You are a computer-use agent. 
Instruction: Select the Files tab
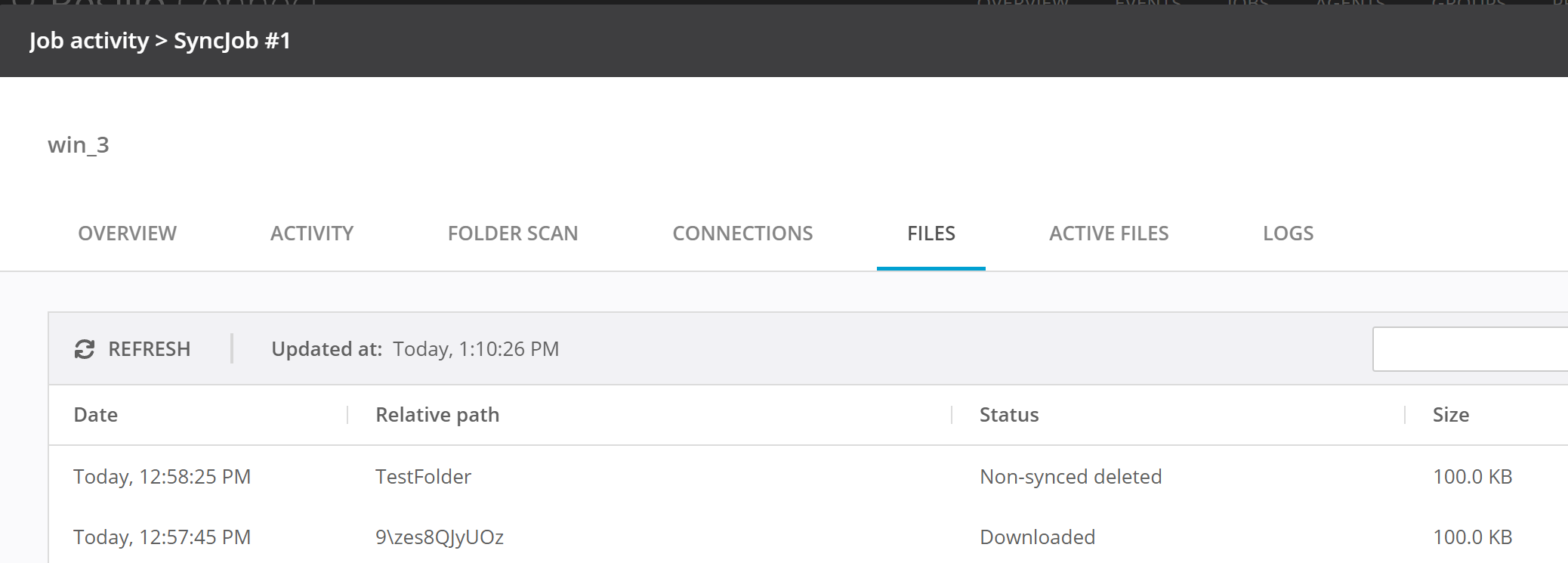click(x=931, y=234)
